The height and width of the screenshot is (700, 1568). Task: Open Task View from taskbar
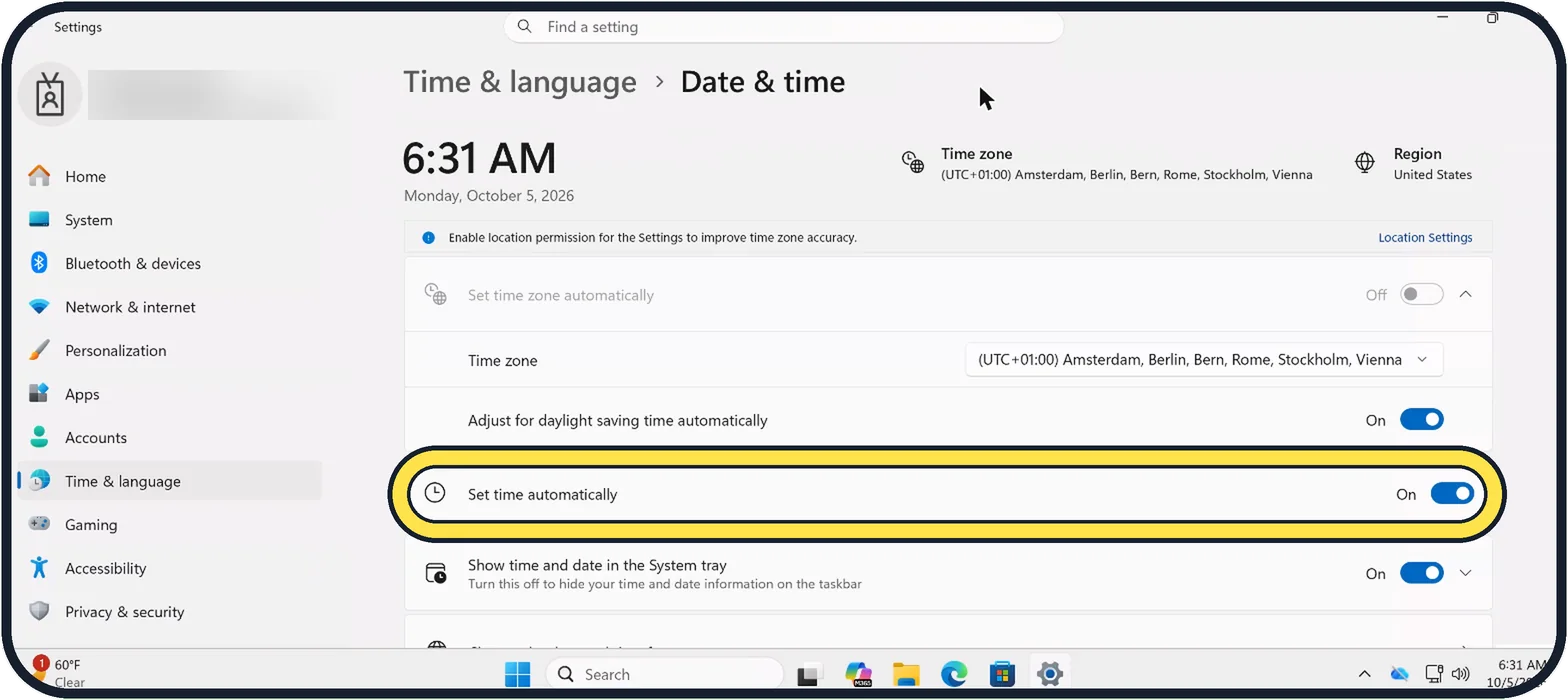point(809,674)
